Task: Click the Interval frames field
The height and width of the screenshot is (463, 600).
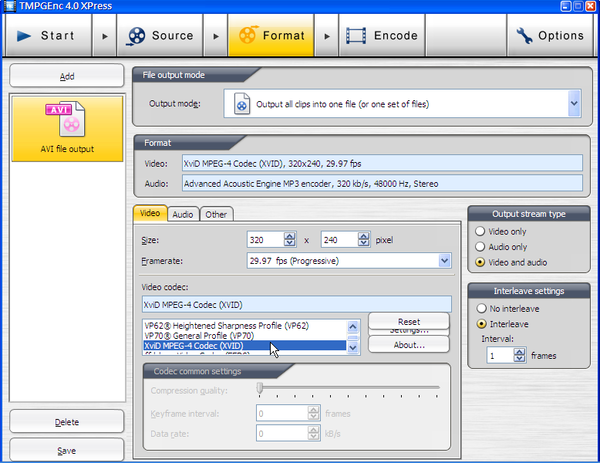Action: click(500, 355)
